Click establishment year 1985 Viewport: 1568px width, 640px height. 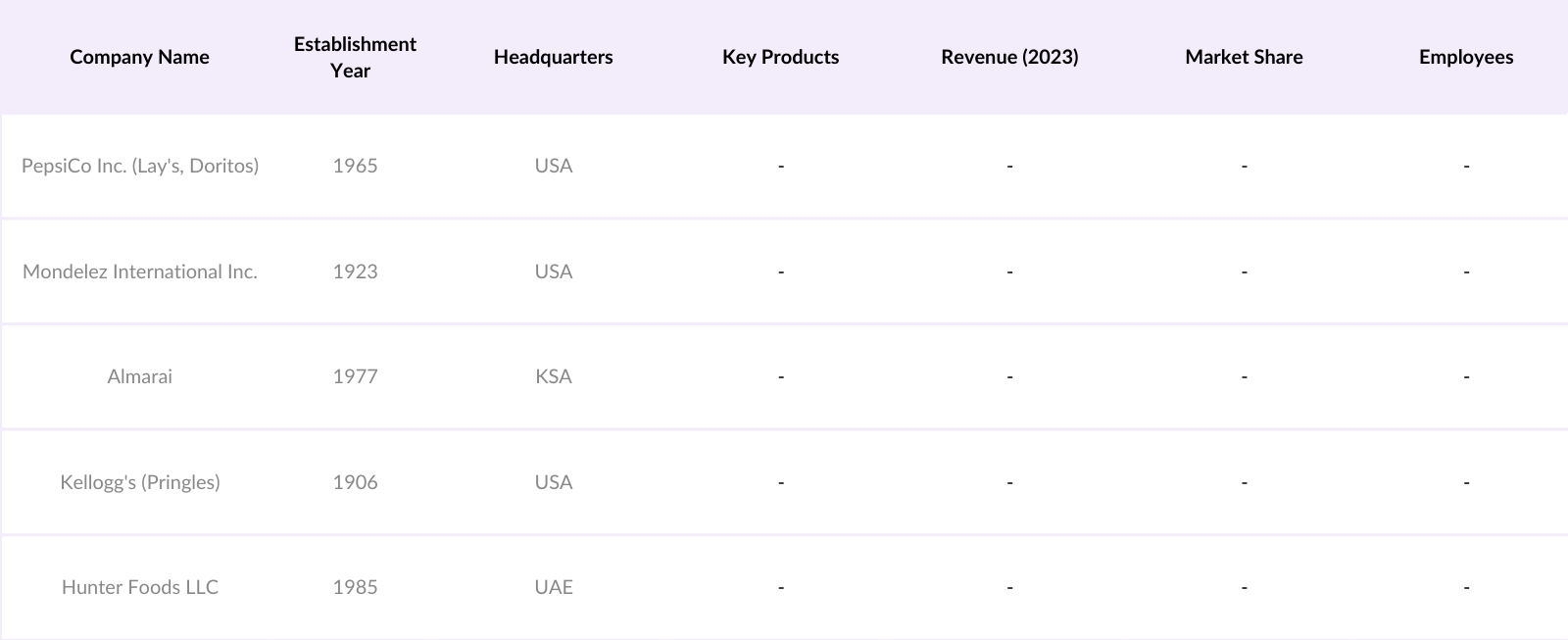pyautogui.click(x=355, y=587)
